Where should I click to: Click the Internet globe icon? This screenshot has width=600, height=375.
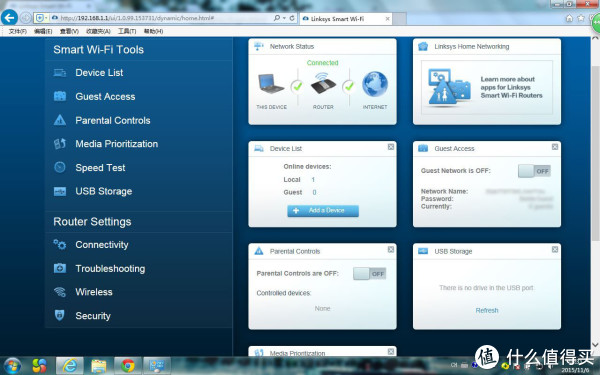click(375, 84)
